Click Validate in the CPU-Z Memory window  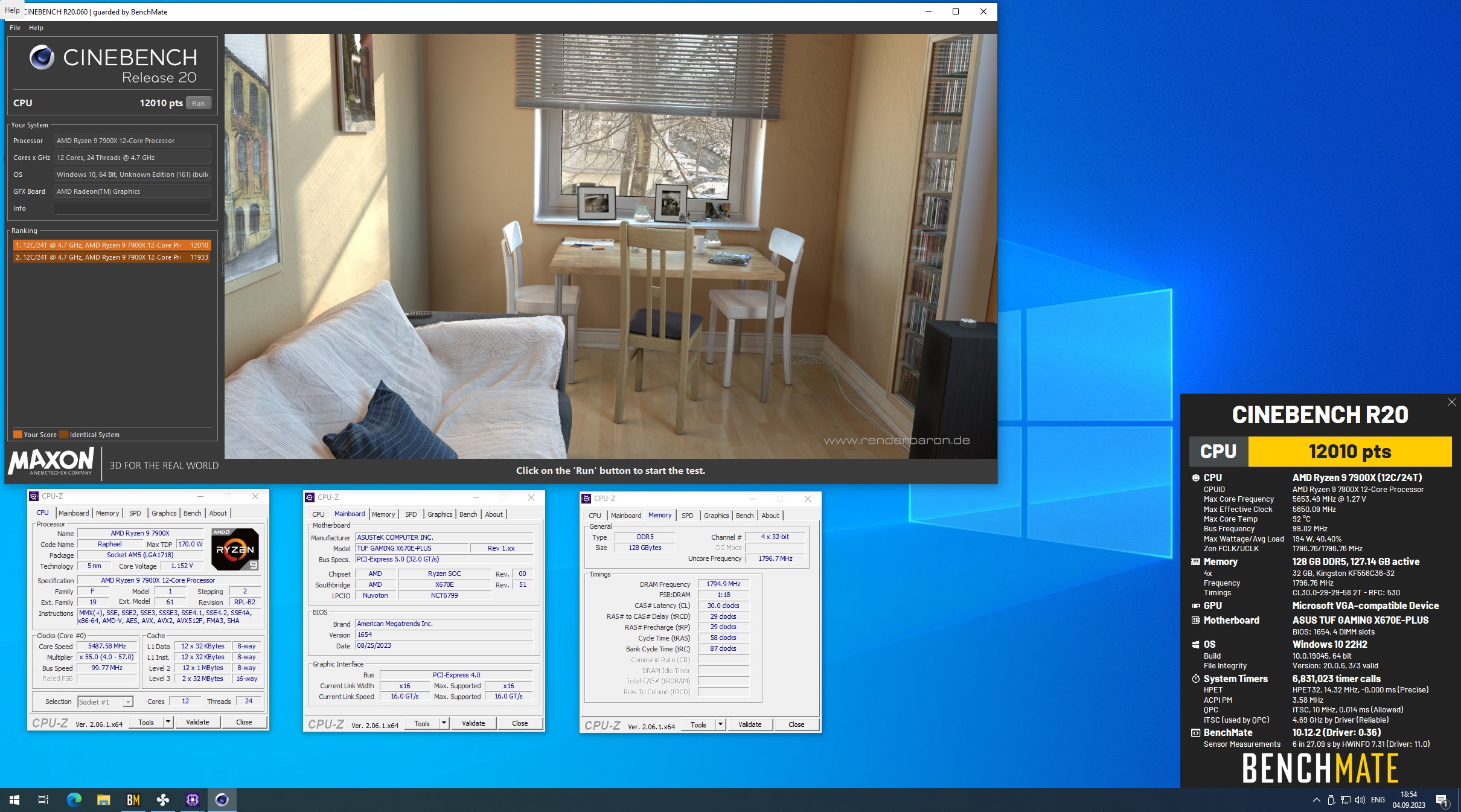pyautogui.click(x=750, y=724)
